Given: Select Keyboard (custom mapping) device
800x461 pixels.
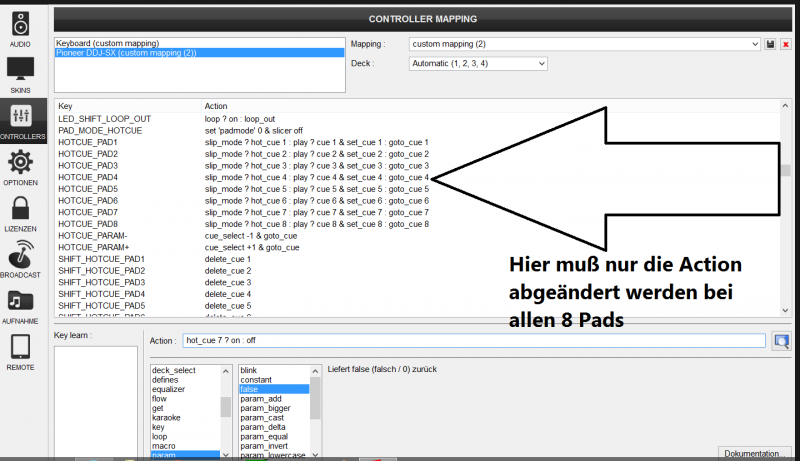Looking at the screenshot, I should click(199, 43).
